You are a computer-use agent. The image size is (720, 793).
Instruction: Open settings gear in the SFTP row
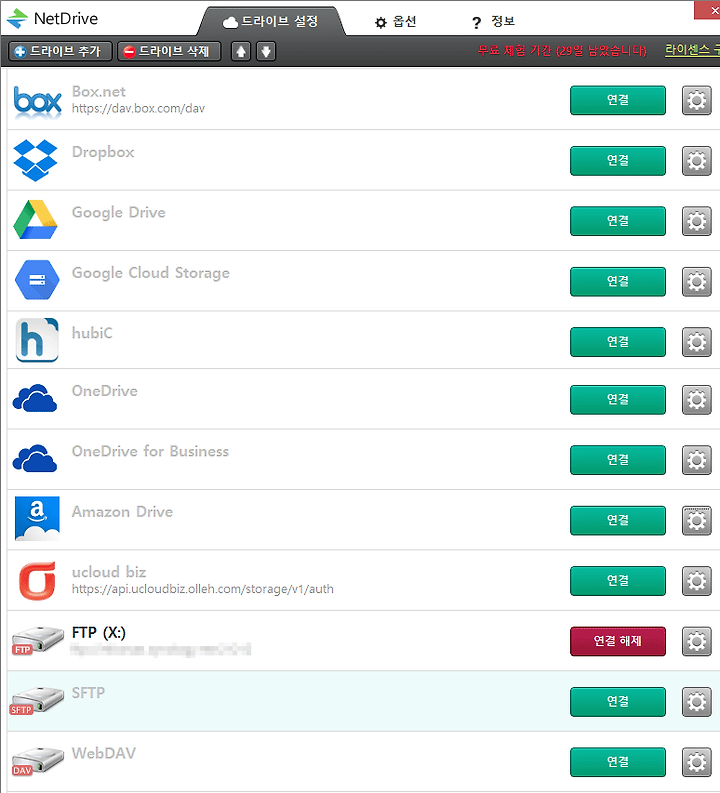pyautogui.click(x=696, y=701)
